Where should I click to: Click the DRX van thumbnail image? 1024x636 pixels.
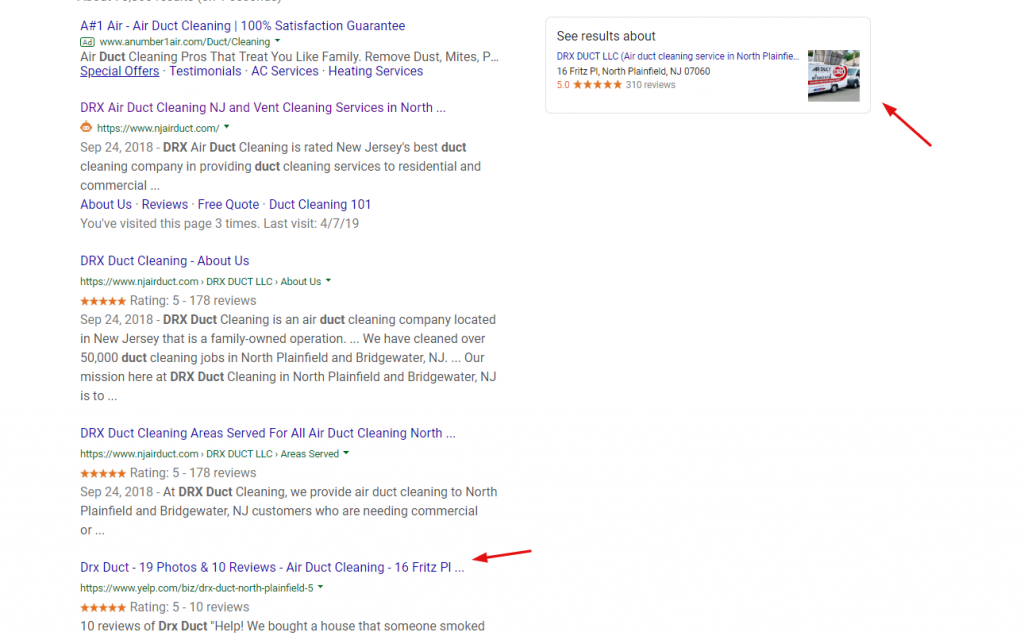833,76
